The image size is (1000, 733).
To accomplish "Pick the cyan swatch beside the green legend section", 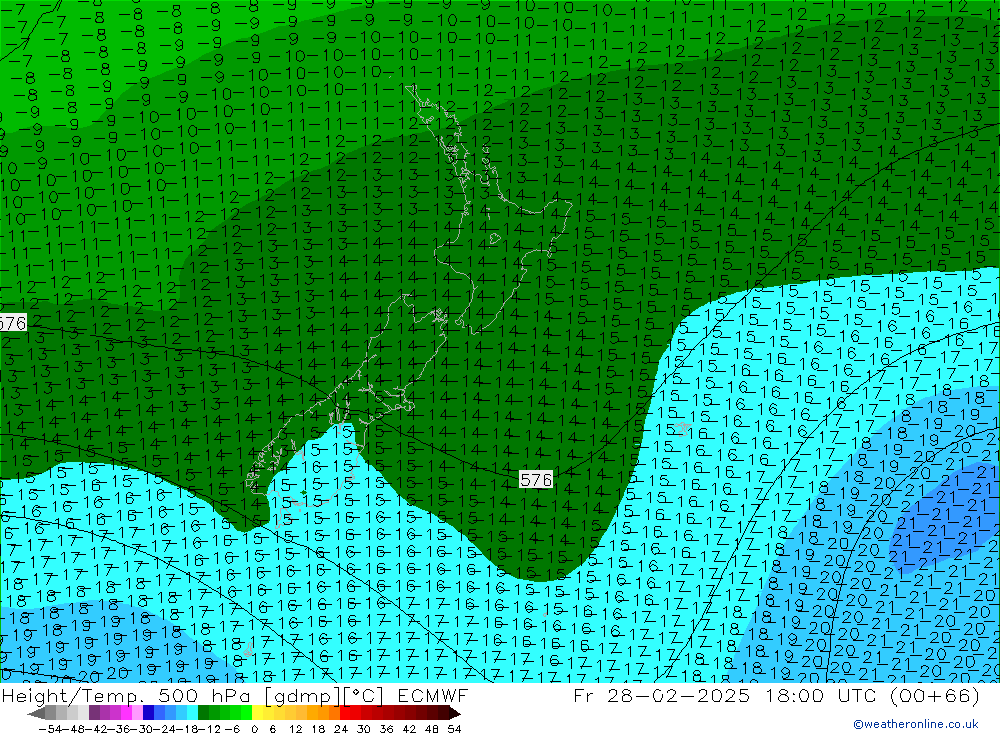I will click(192, 713).
